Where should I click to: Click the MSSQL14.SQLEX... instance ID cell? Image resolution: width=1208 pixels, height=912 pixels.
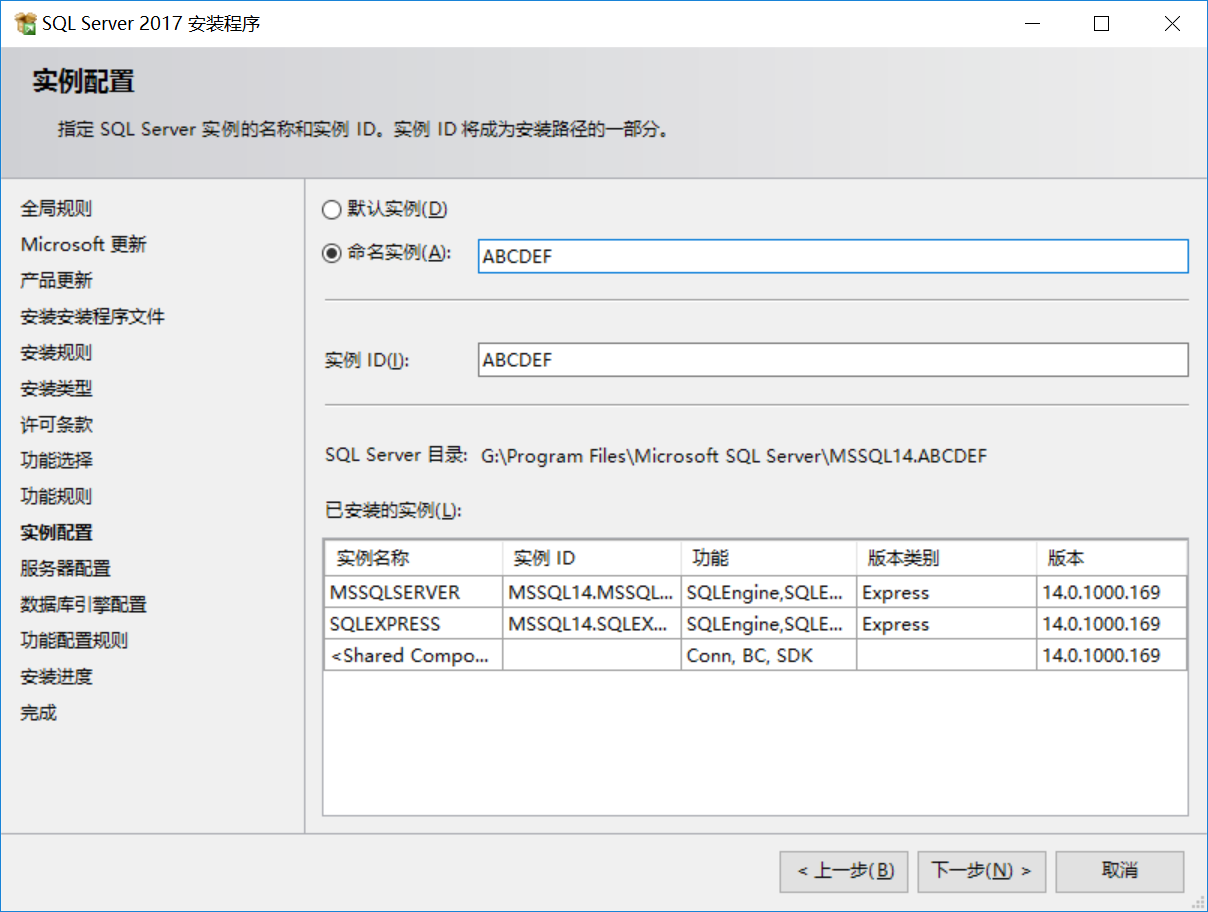coord(592,624)
